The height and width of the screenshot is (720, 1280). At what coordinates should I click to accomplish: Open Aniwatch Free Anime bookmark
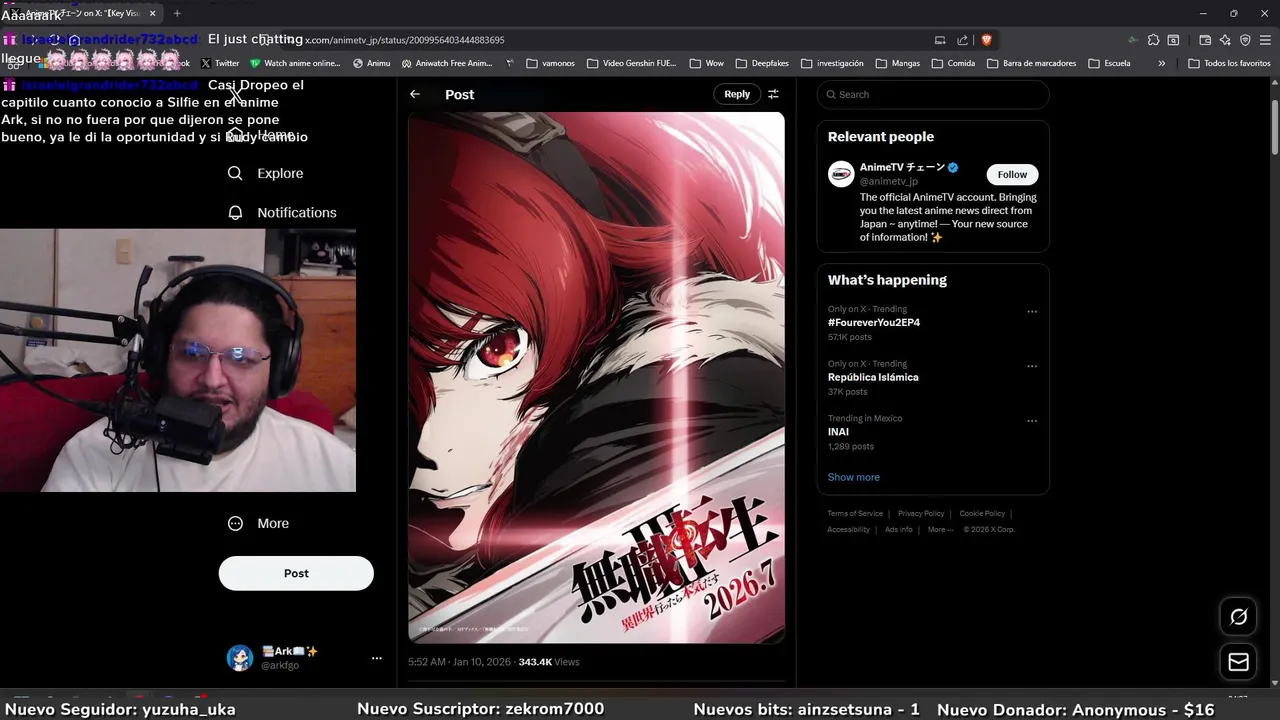click(447, 63)
